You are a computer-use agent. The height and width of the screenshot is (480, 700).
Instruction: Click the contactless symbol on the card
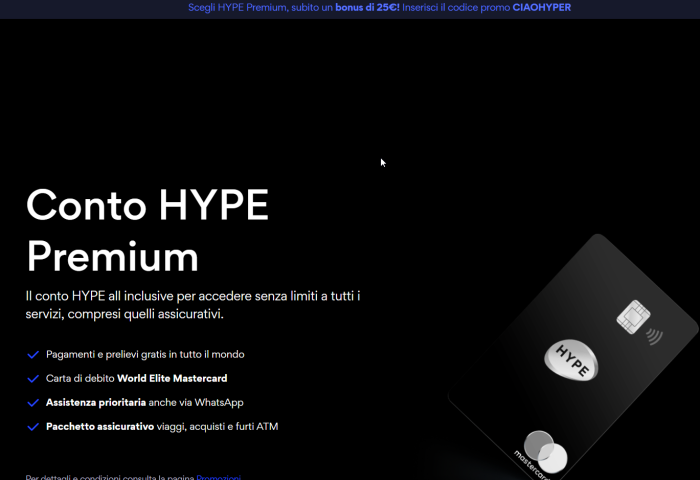coord(654,337)
